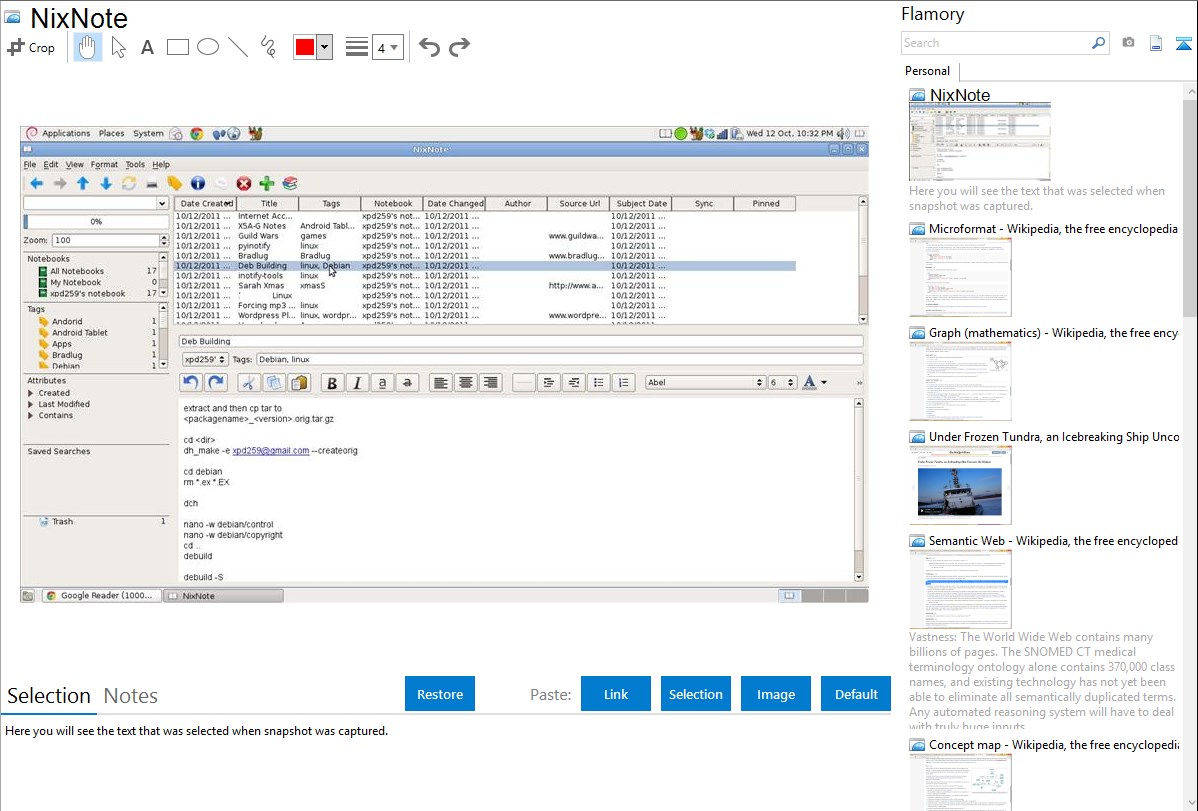The width and height of the screenshot is (1198, 811).
Task: Open the line width dropdown showing 4
Action: [387, 47]
